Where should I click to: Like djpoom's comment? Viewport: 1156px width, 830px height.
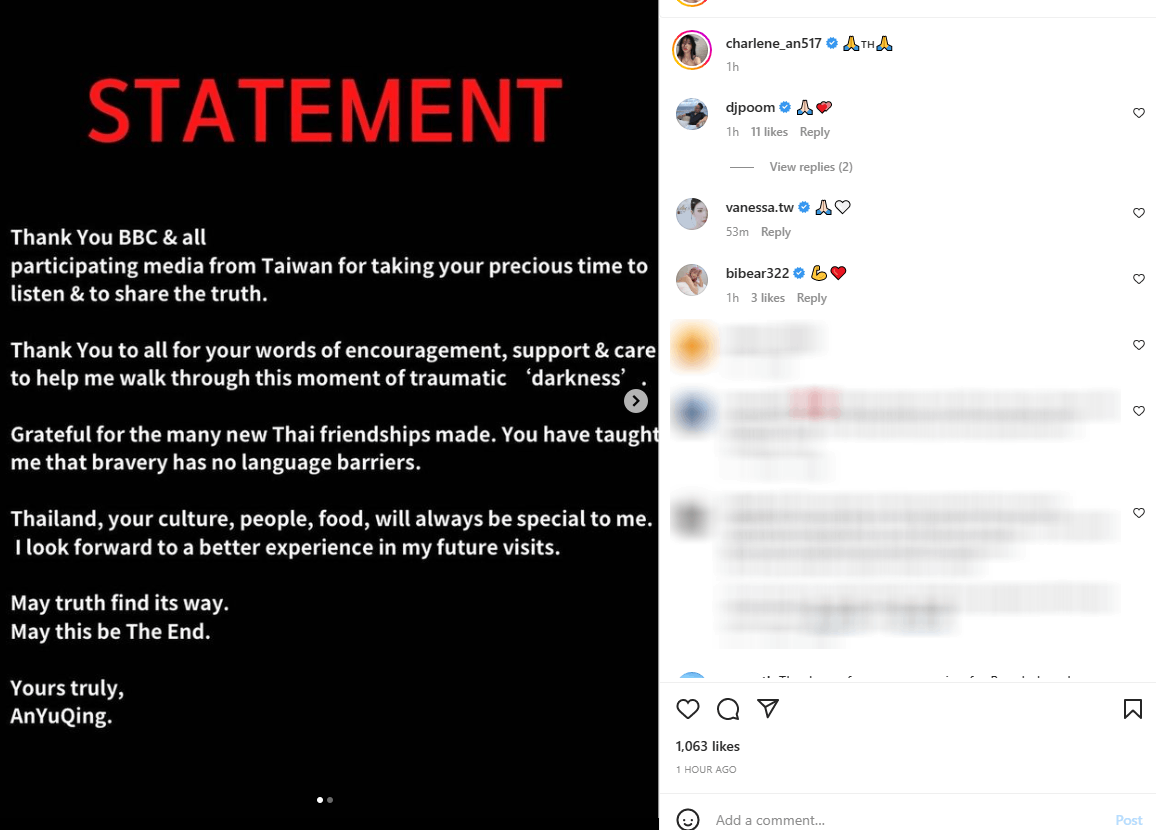[x=1138, y=113]
